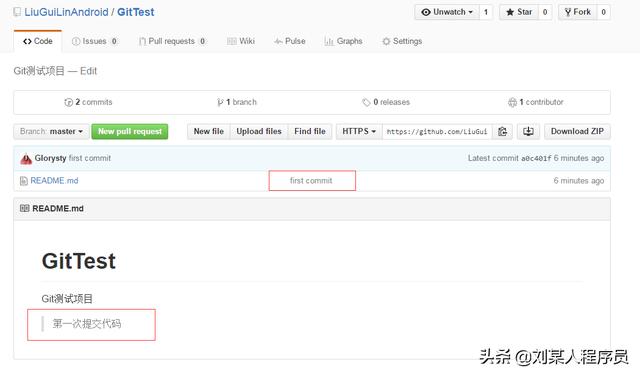Open the GitTest repository link
Screen dimensions: 640x376
(136, 12)
